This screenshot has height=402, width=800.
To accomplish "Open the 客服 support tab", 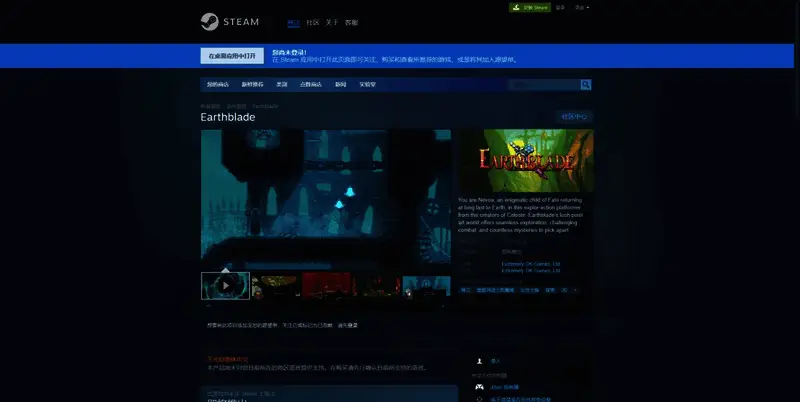I will (x=351, y=22).
